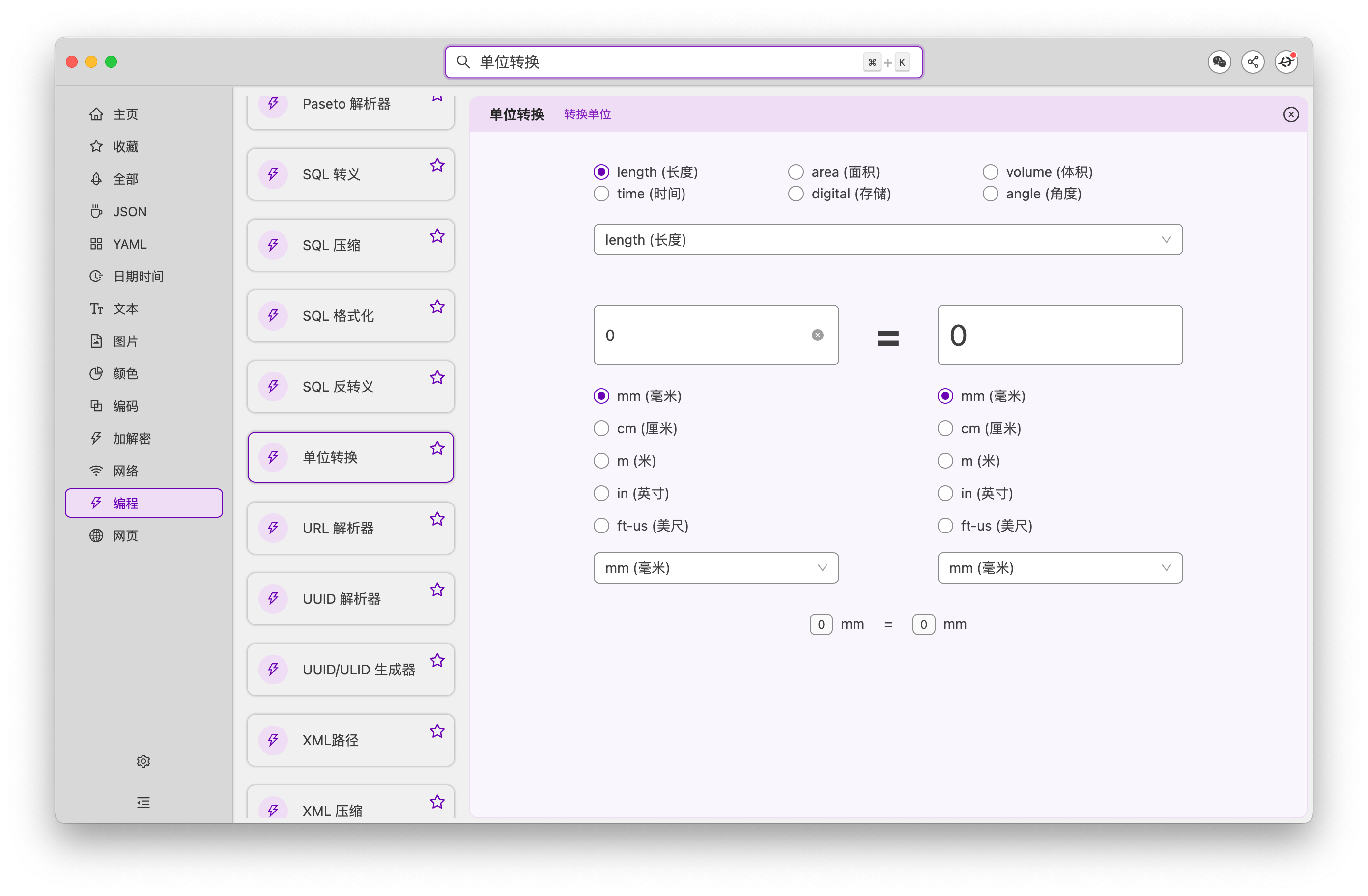This screenshot has width=1368, height=896.
Task: Favorite the 单位转换 tool star
Action: click(437, 448)
